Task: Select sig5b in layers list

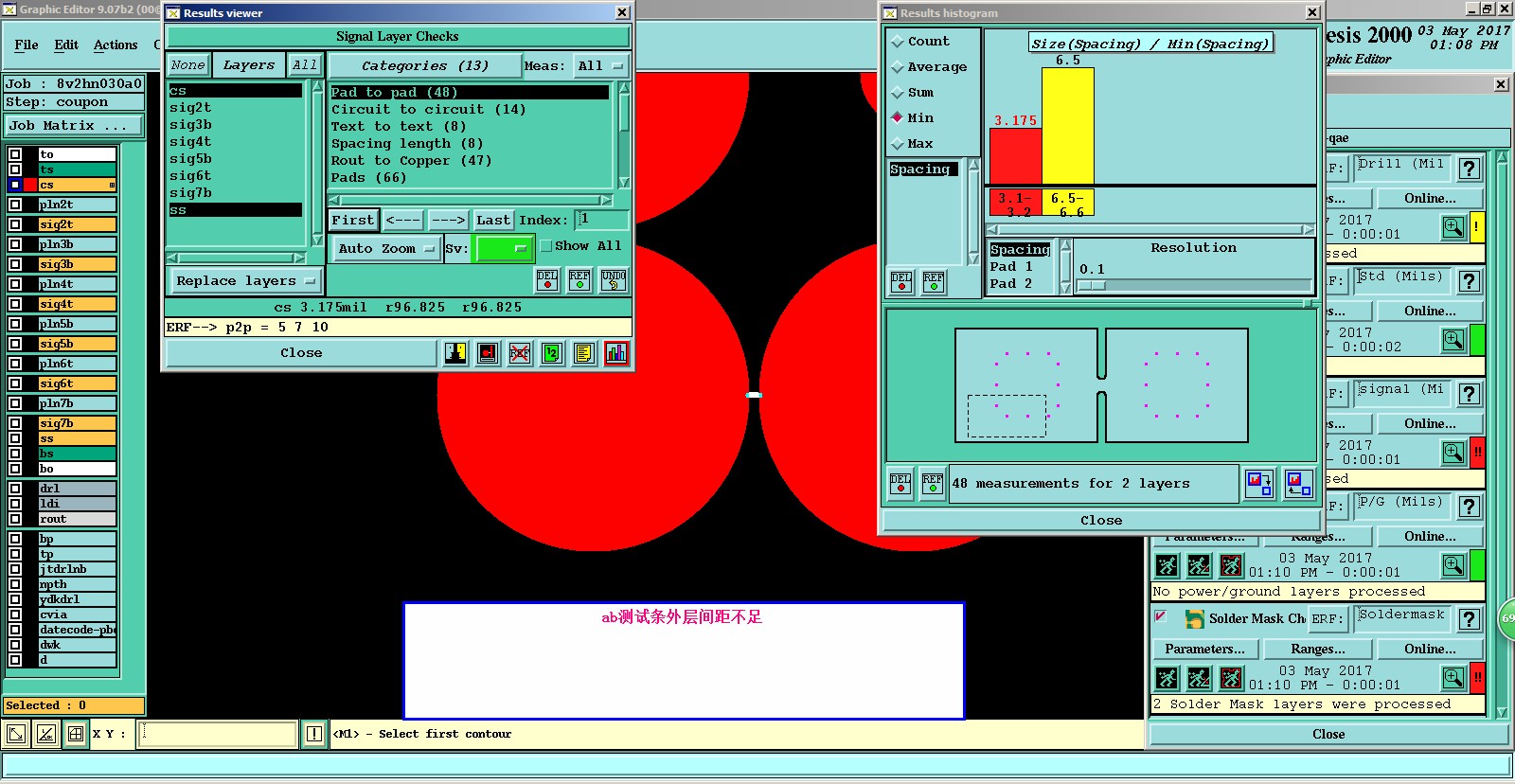Action: 190,159
